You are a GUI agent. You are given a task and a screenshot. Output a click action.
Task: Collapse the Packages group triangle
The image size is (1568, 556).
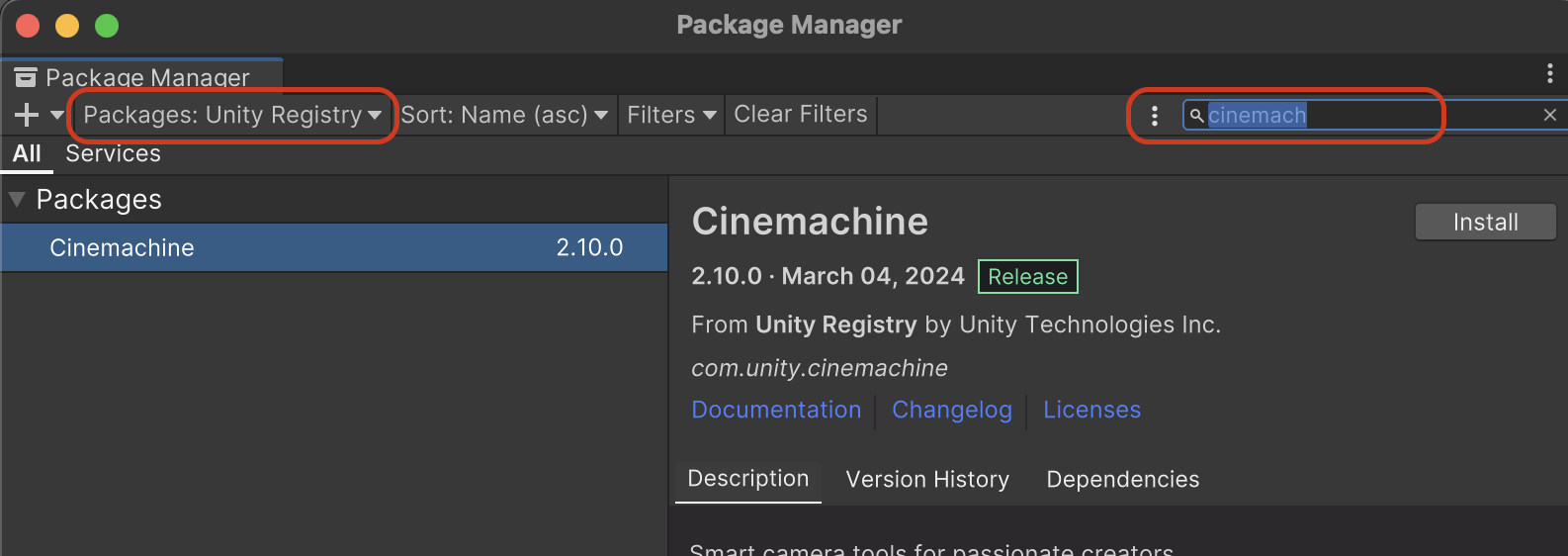17,199
